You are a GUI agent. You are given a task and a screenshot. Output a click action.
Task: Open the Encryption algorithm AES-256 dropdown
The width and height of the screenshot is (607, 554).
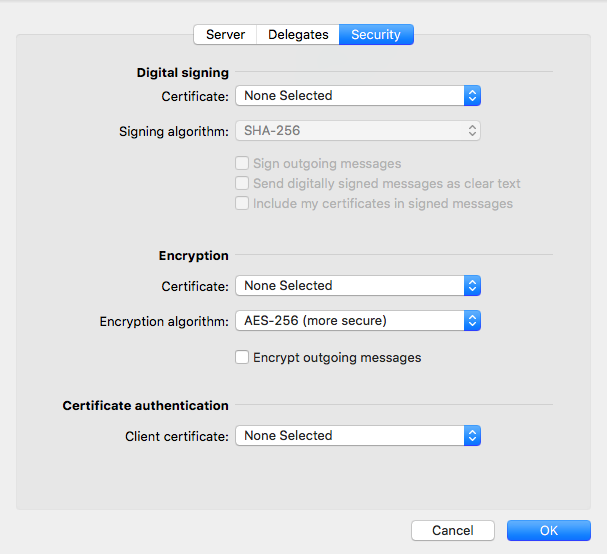click(358, 321)
